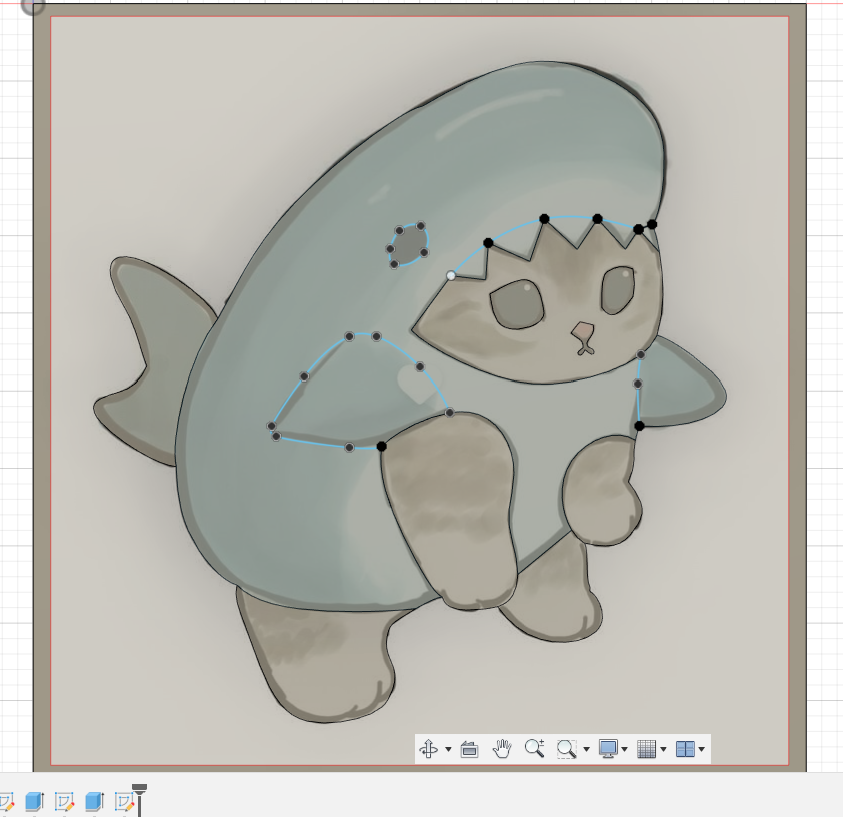Click the white sketch point on the spline
Image resolution: width=843 pixels, height=817 pixels.
(452, 276)
